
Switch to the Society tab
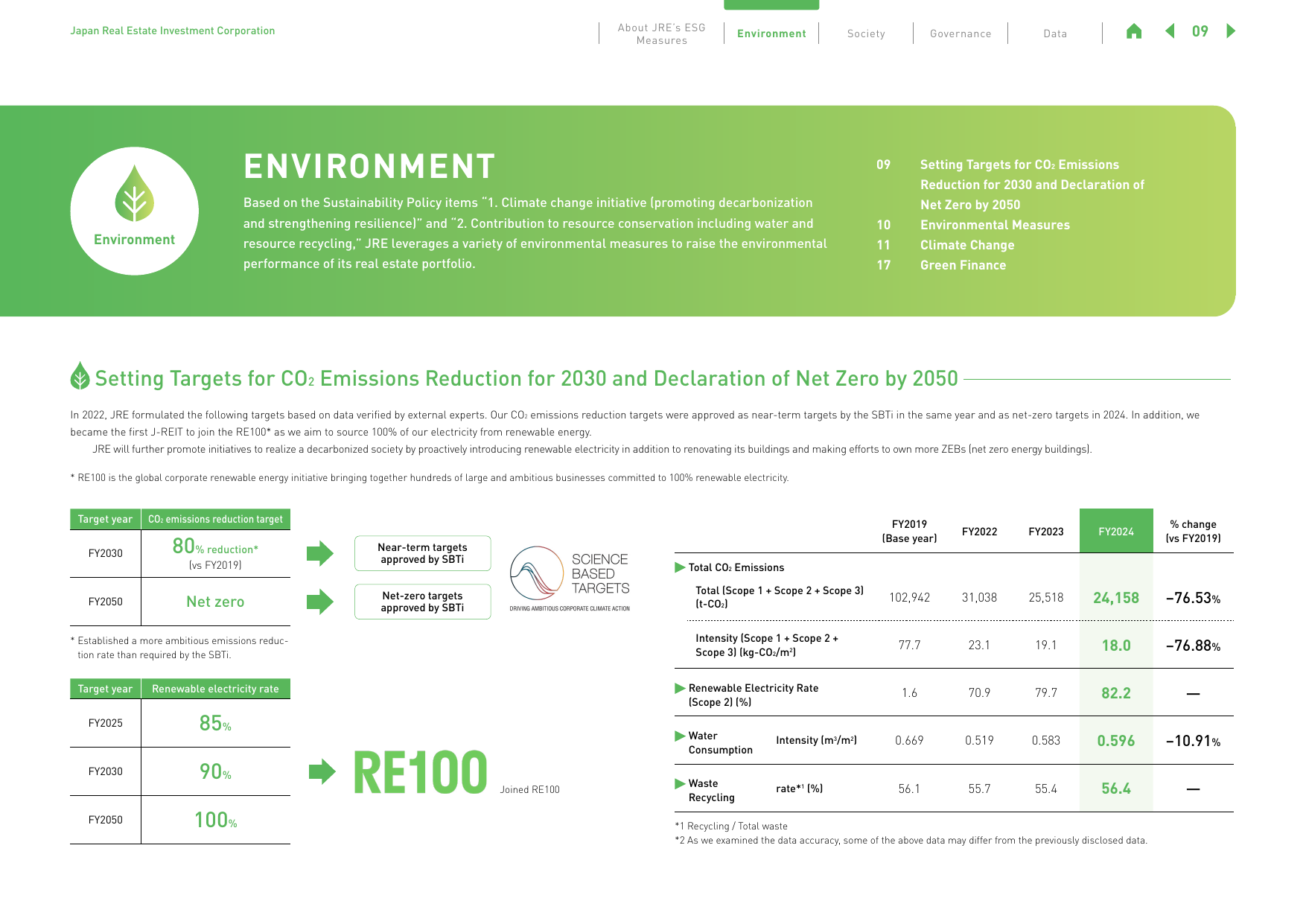click(x=866, y=34)
